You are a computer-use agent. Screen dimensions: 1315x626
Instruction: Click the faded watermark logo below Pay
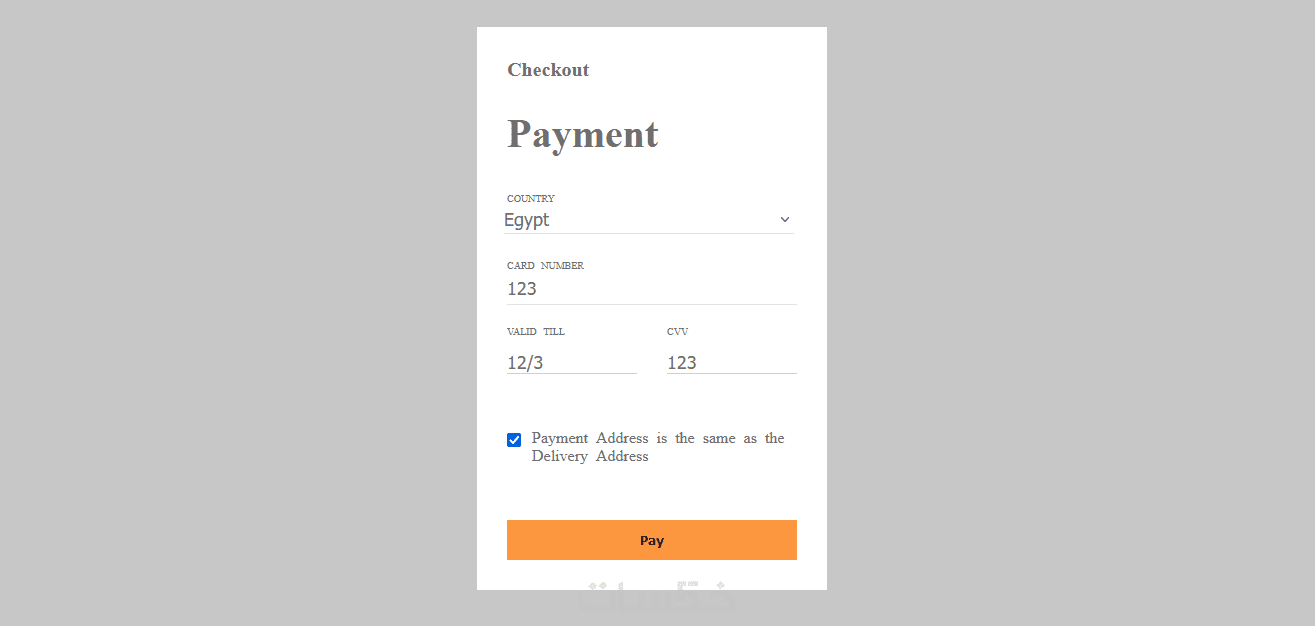click(655, 598)
